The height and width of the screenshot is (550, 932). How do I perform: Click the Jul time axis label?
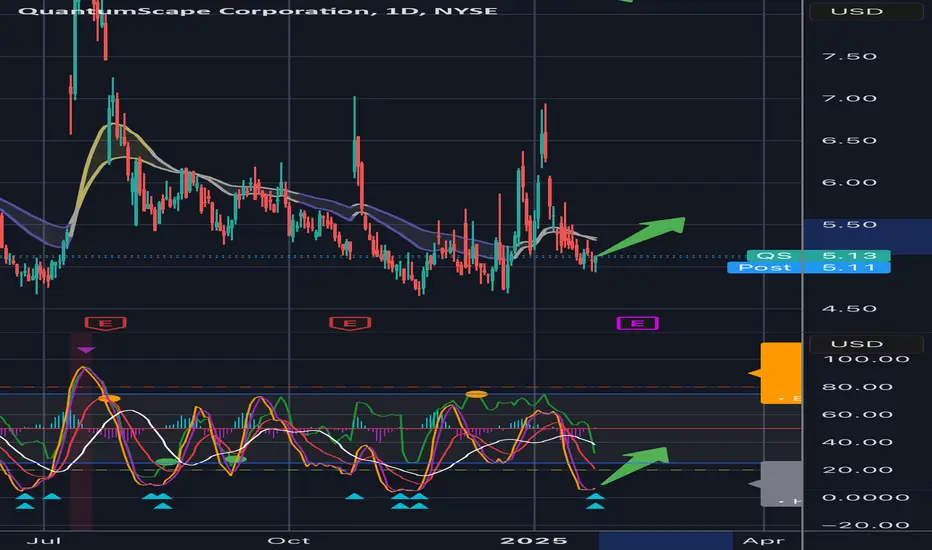point(44,540)
